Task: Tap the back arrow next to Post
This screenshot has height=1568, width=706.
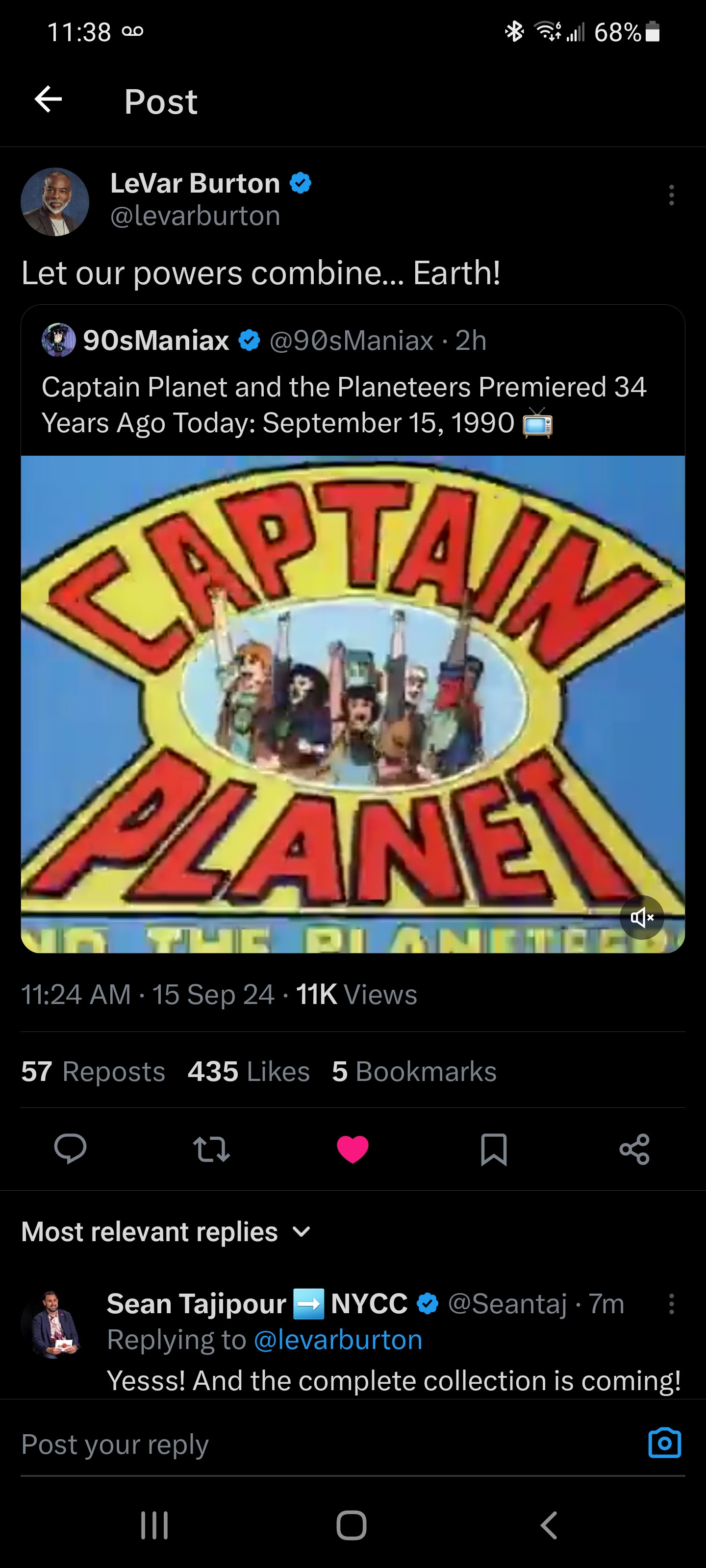Action: pyautogui.click(x=49, y=100)
